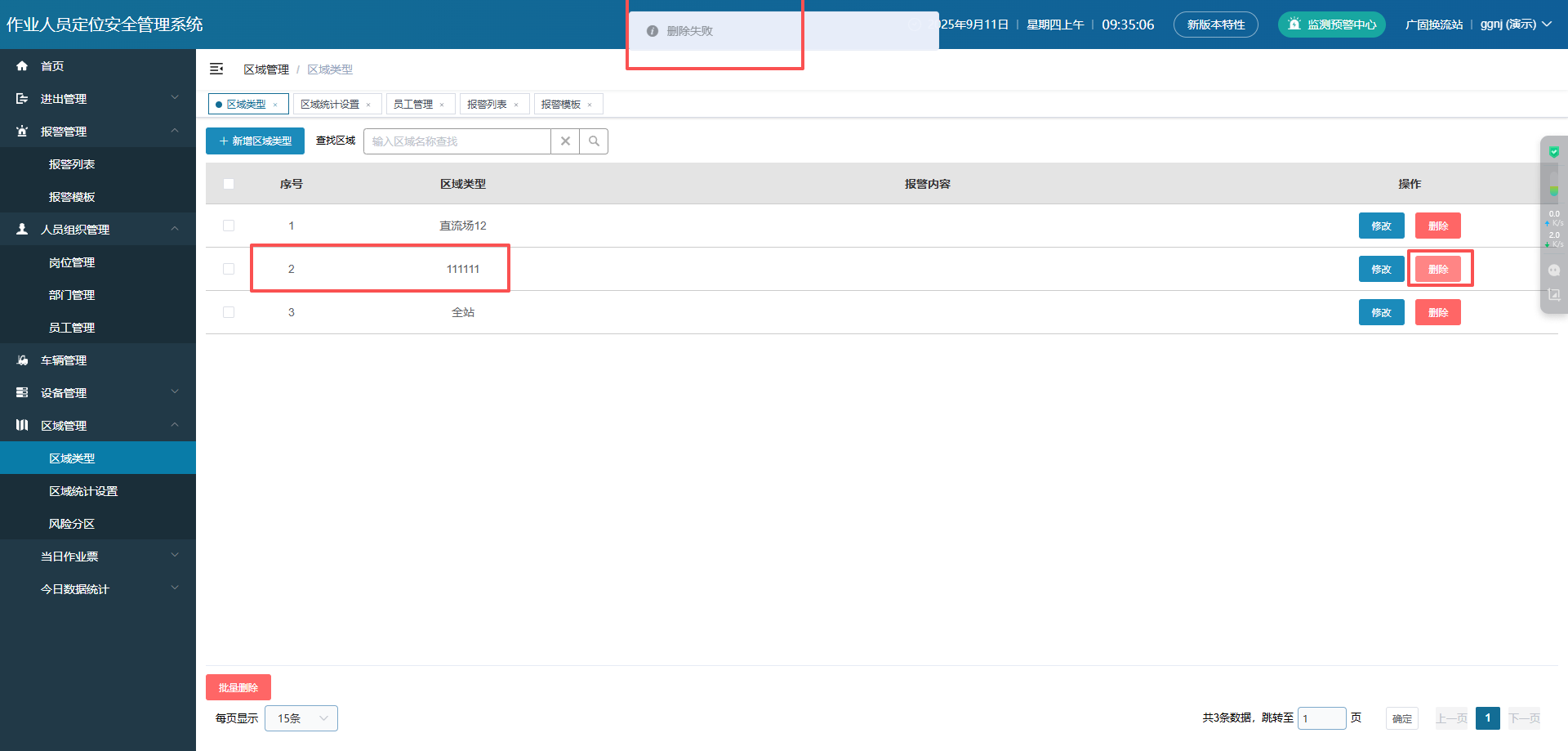1568x751 pixels.
Task: Open 报警模板 in the sidebar
Action: 98,196
